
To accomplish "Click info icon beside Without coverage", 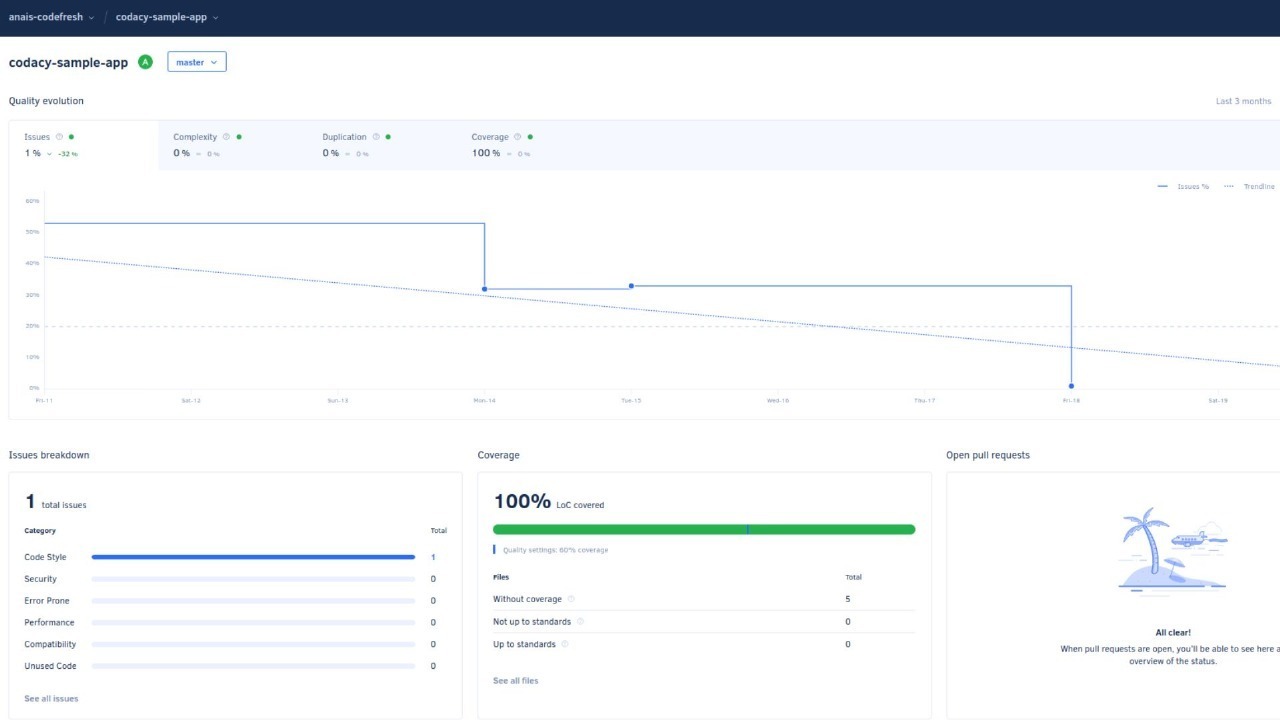I will pyautogui.click(x=571, y=599).
